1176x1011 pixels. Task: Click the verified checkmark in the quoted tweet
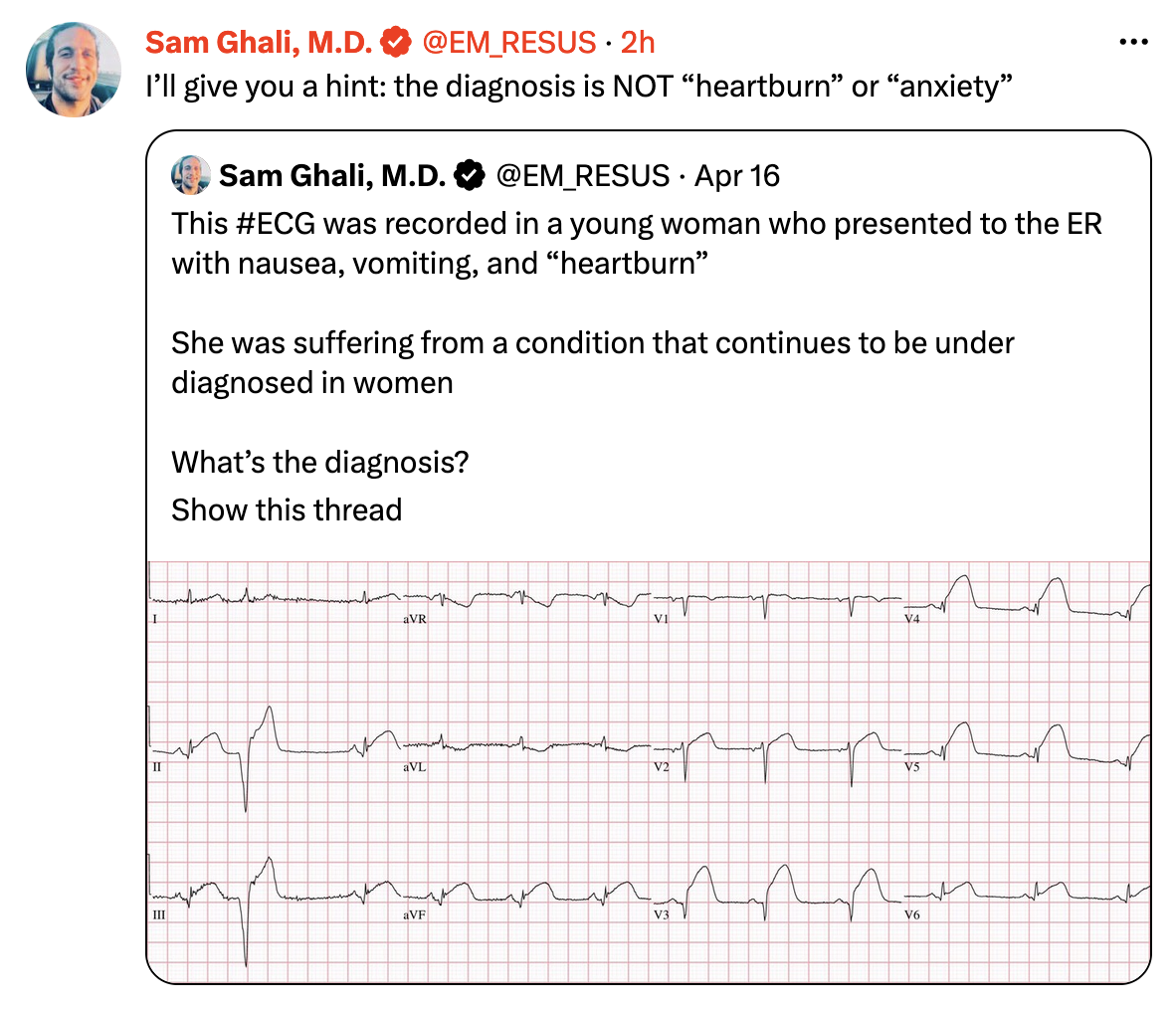(x=468, y=175)
